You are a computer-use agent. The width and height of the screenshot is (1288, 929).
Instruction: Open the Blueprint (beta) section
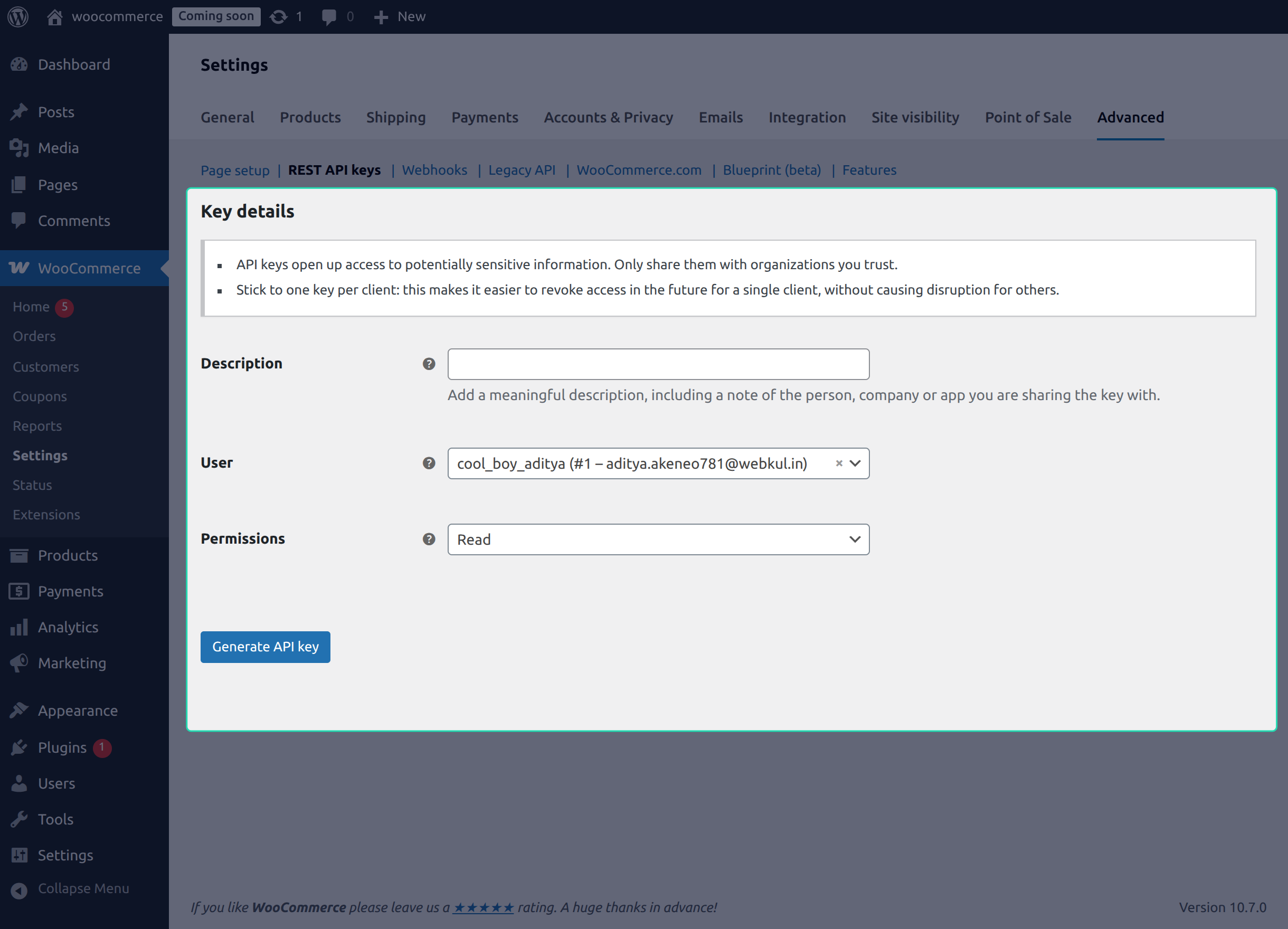(x=772, y=170)
